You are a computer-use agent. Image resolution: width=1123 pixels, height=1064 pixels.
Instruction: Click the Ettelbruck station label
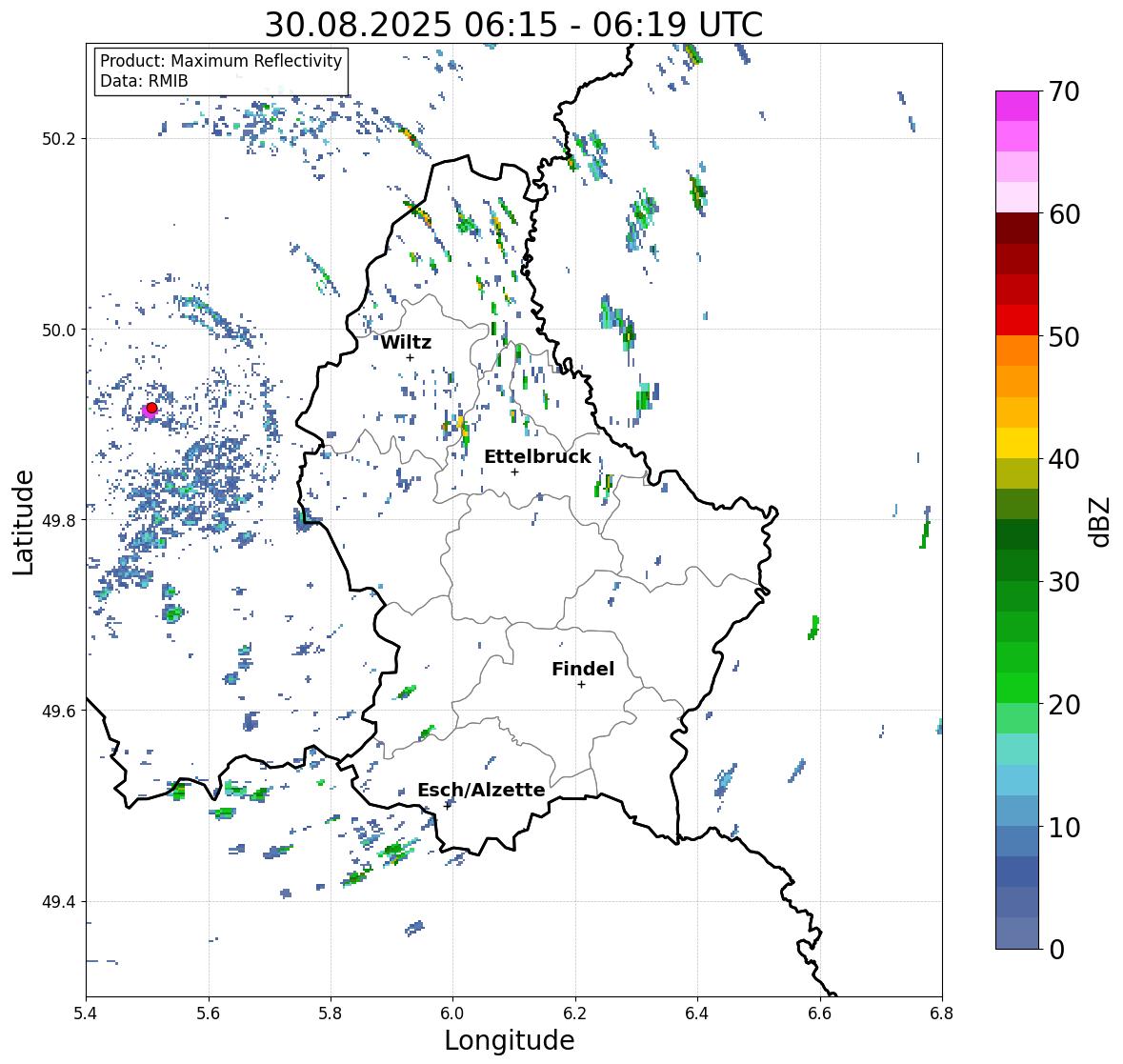pyautogui.click(x=537, y=457)
